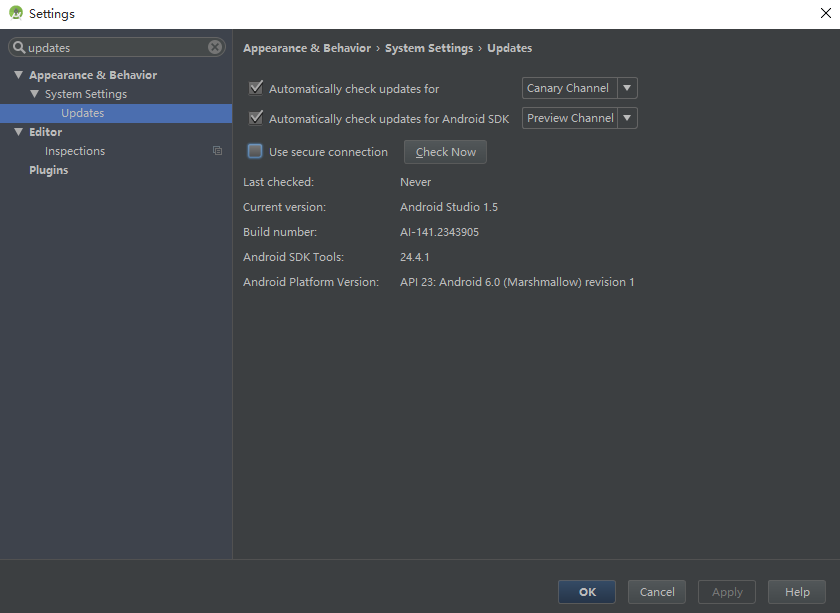This screenshot has height=613, width=840.
Task: Click the Apply button
Action: click(727, 592)
